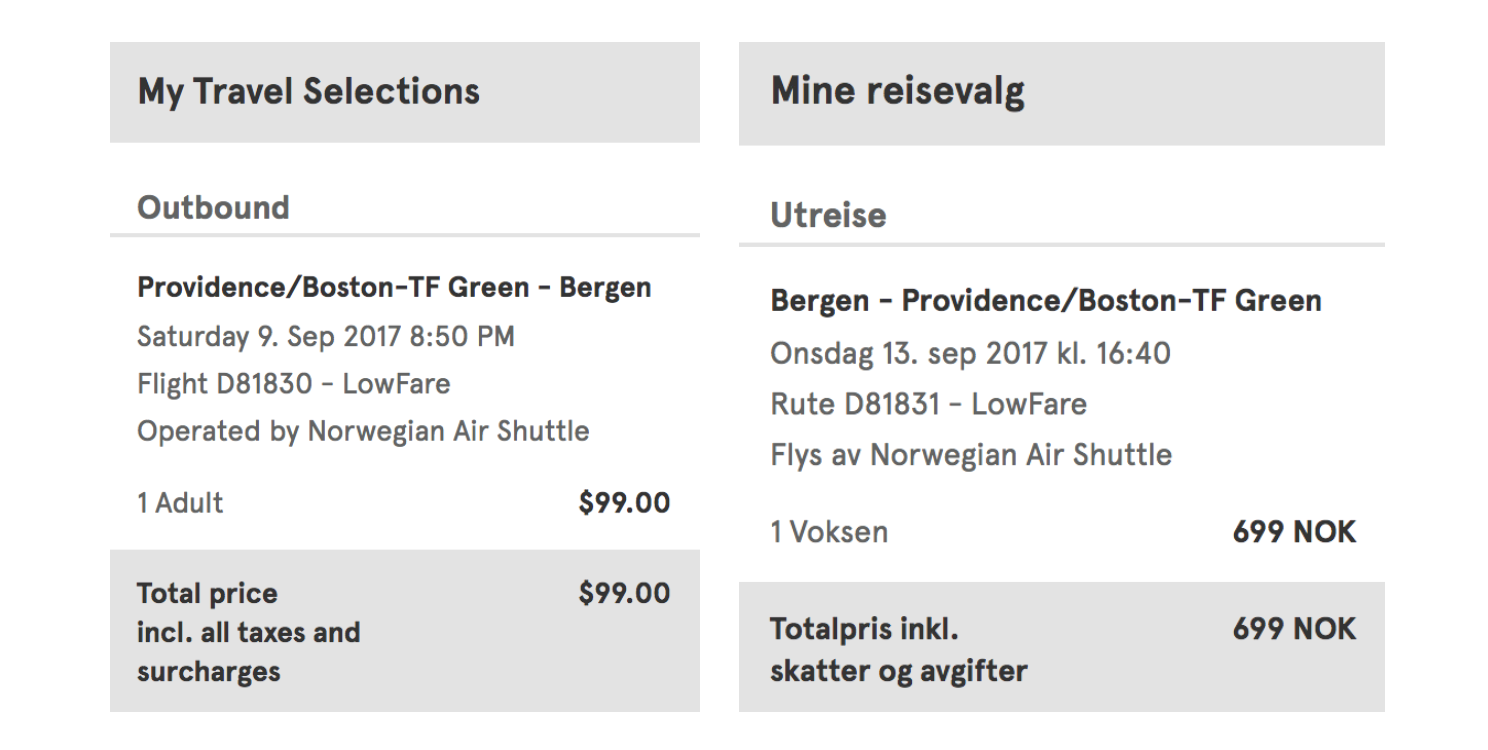
Task: Click the "1 Adult" passenger label
Action: pos(180,503)
